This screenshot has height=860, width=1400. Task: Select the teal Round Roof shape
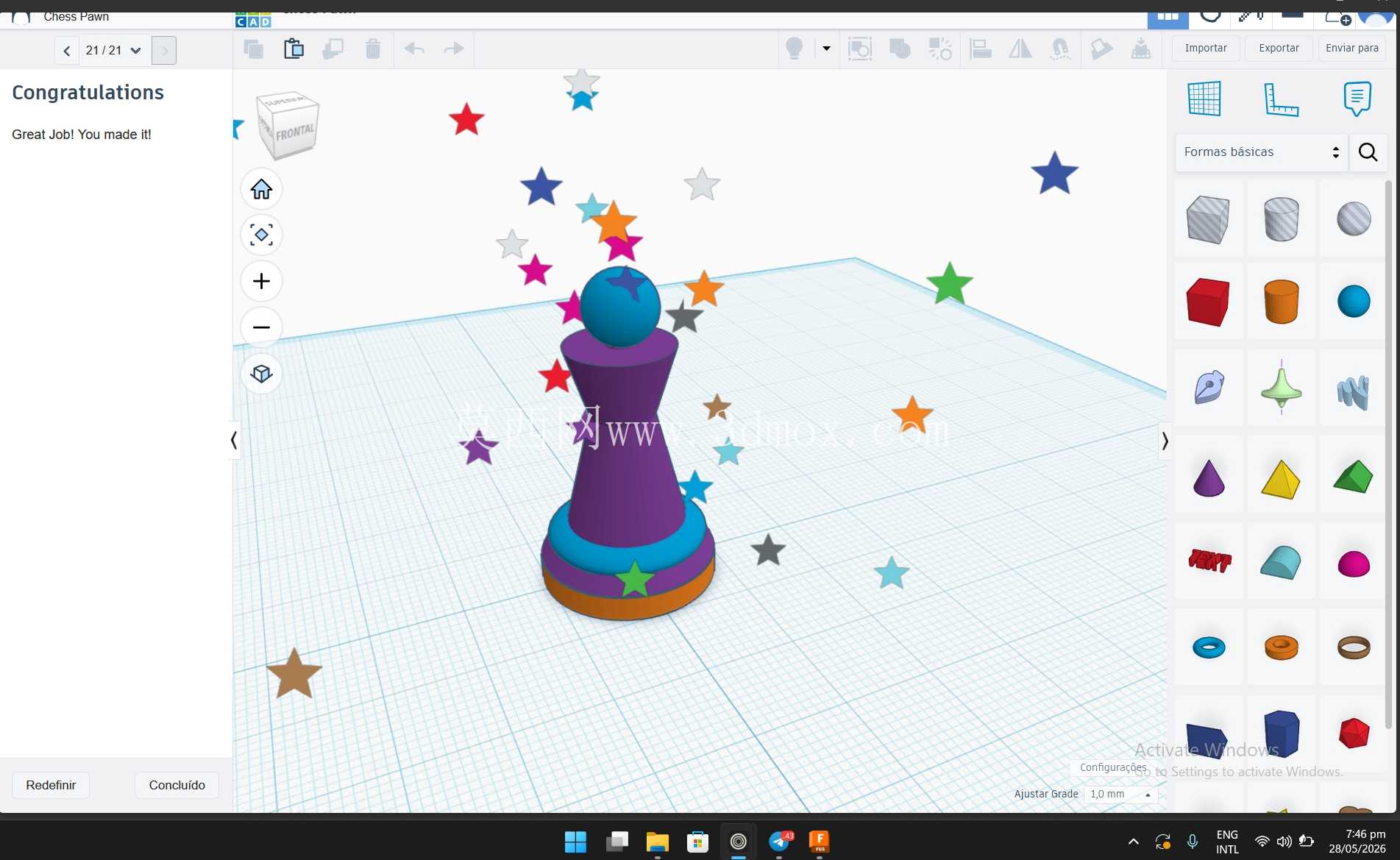tap(1281, 563)
